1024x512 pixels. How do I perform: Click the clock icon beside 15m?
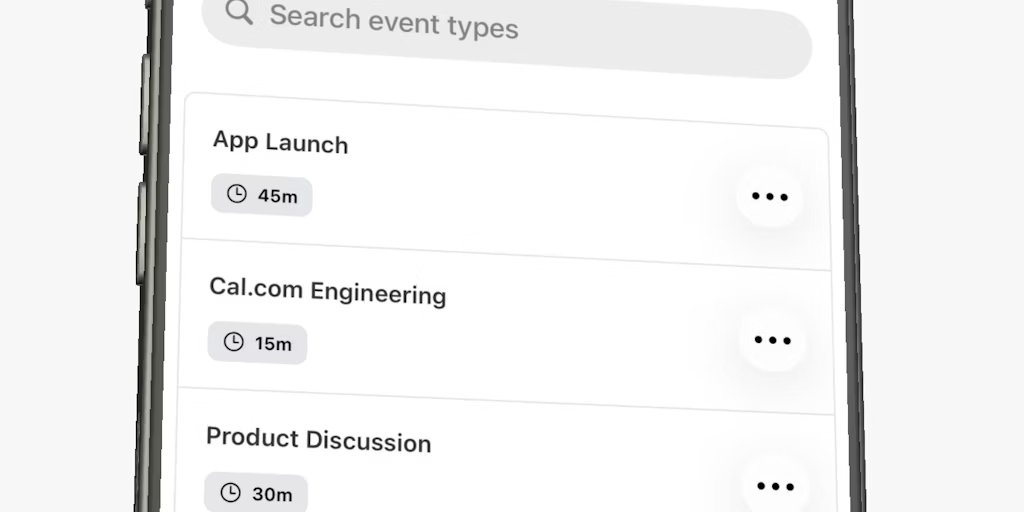pyautogui.click(x=233, y=342)
